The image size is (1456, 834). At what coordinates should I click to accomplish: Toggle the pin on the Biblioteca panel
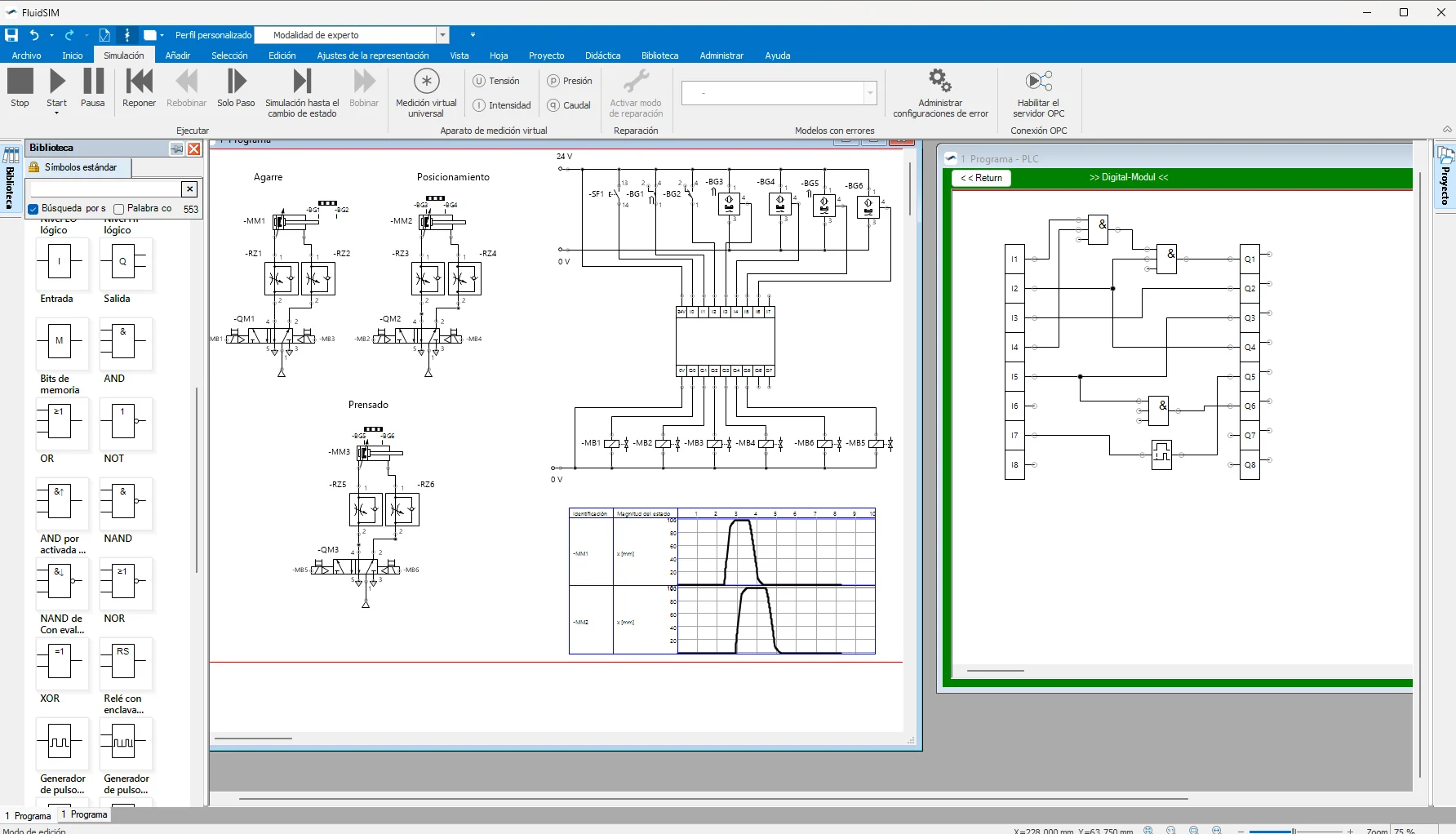pyautogui.click(x=176, y=149)
